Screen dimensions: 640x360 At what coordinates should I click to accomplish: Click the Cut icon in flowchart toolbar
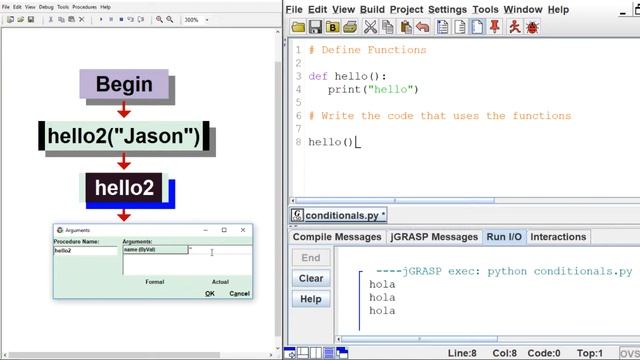point(51,19)
